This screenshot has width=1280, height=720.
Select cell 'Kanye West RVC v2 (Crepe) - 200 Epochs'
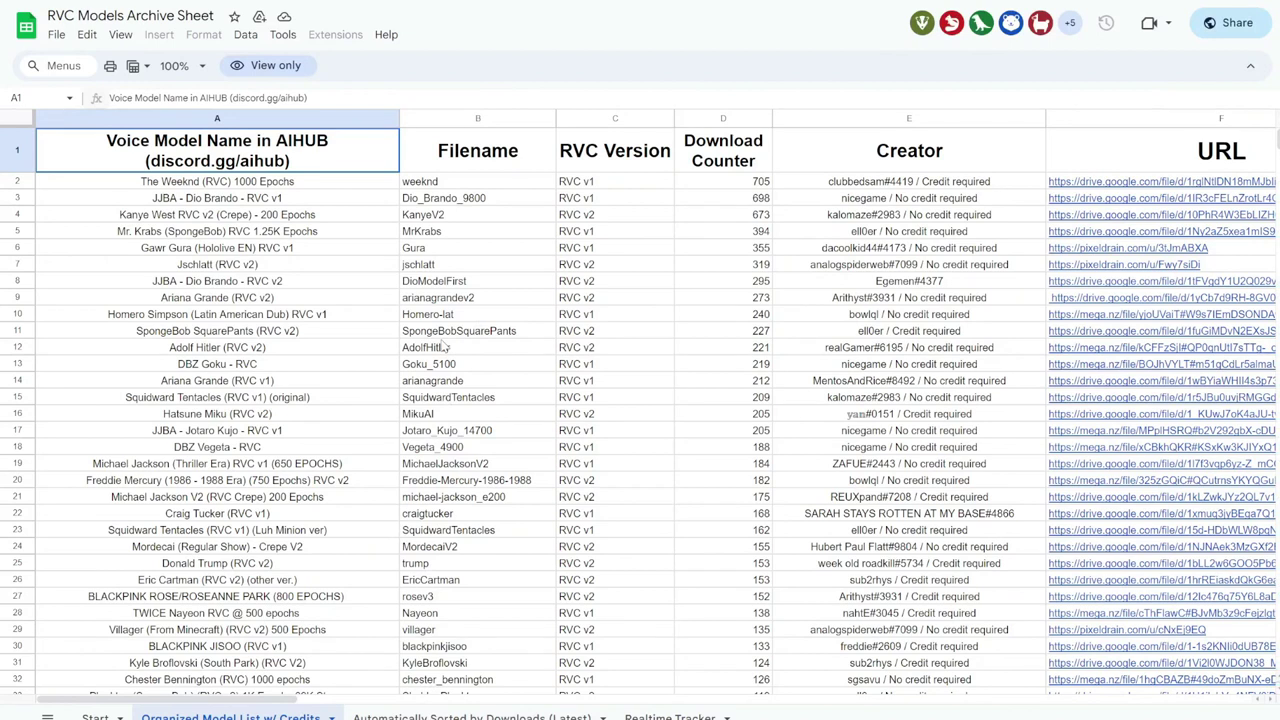click(x=217, y=215)
